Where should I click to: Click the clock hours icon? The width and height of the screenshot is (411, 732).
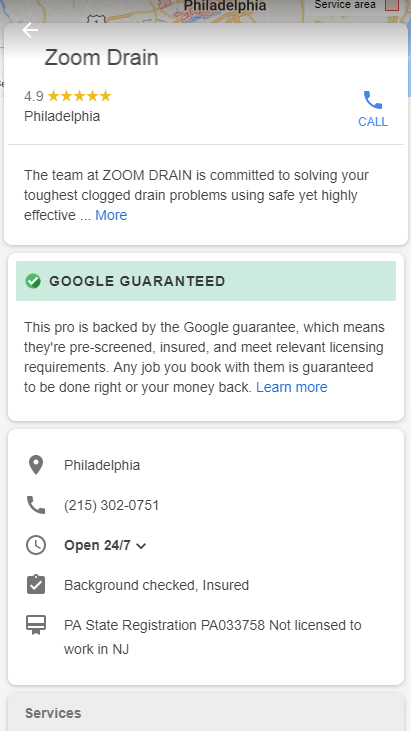[36, 545]
